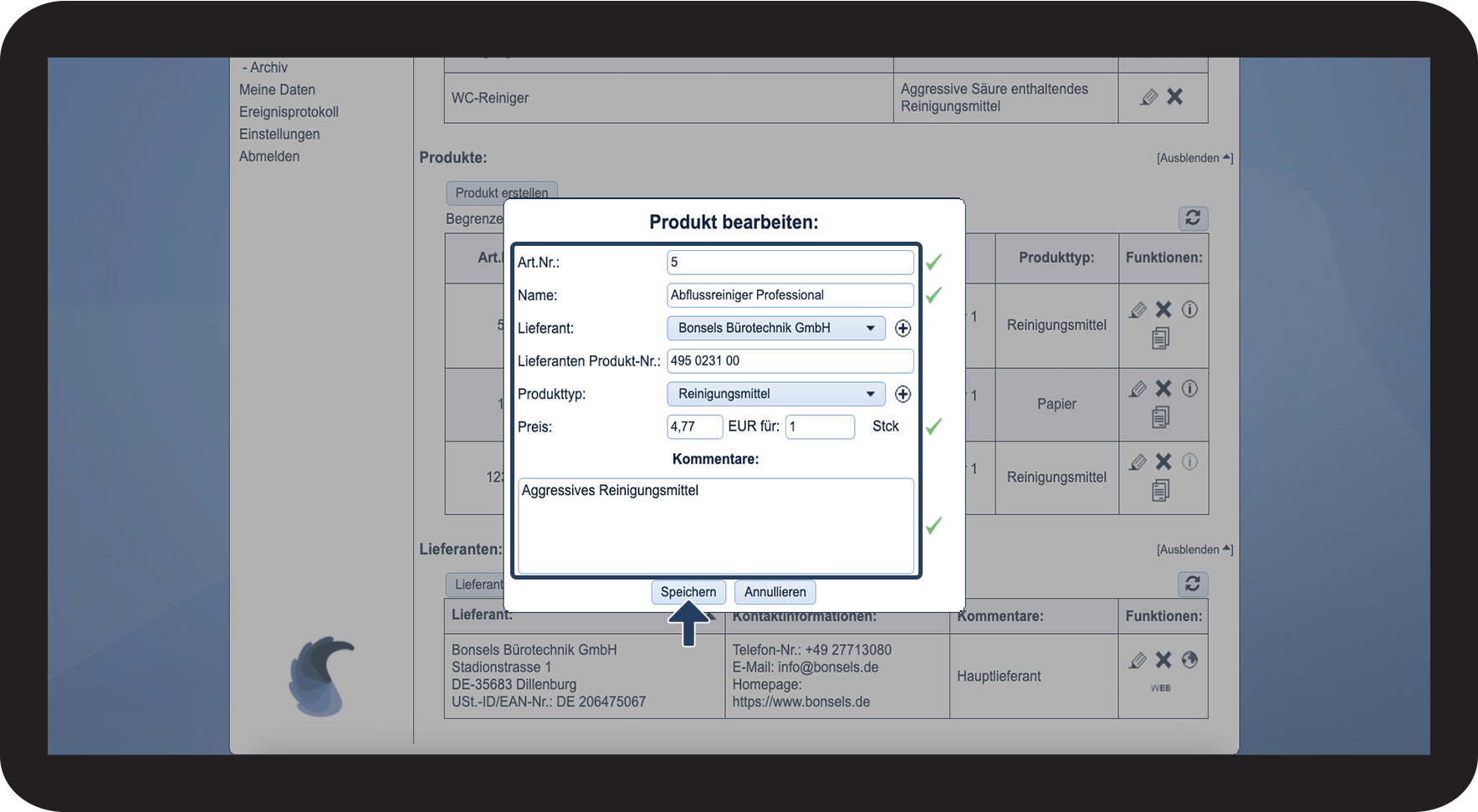1478x812 pixels.
Task: Add new supplier with plus icon beside Lieferant
Action: click(x=903, y=329)
